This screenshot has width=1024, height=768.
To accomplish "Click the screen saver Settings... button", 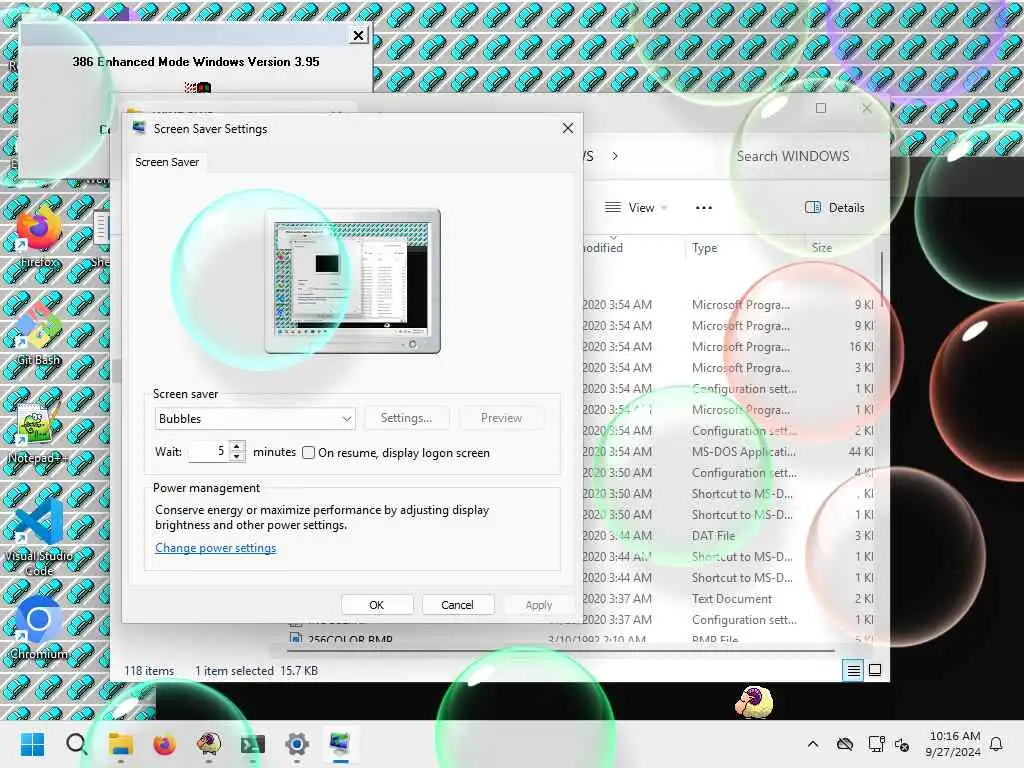I will (x=406, y=418).
